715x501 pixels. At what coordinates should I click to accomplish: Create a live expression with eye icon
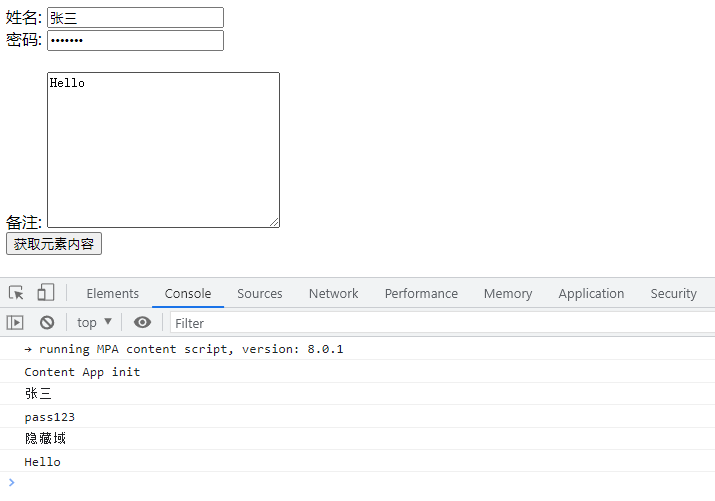pyautogui.click(x=143, y=322)
